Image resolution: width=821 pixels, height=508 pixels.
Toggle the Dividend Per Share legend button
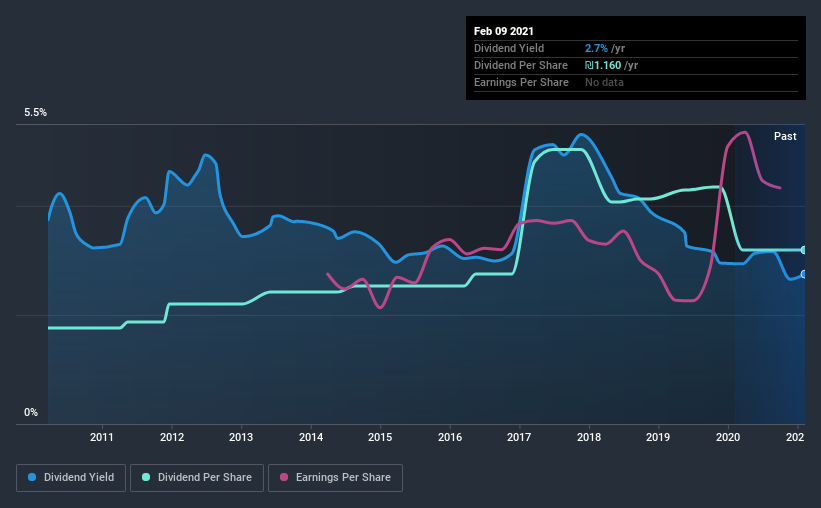197,478
